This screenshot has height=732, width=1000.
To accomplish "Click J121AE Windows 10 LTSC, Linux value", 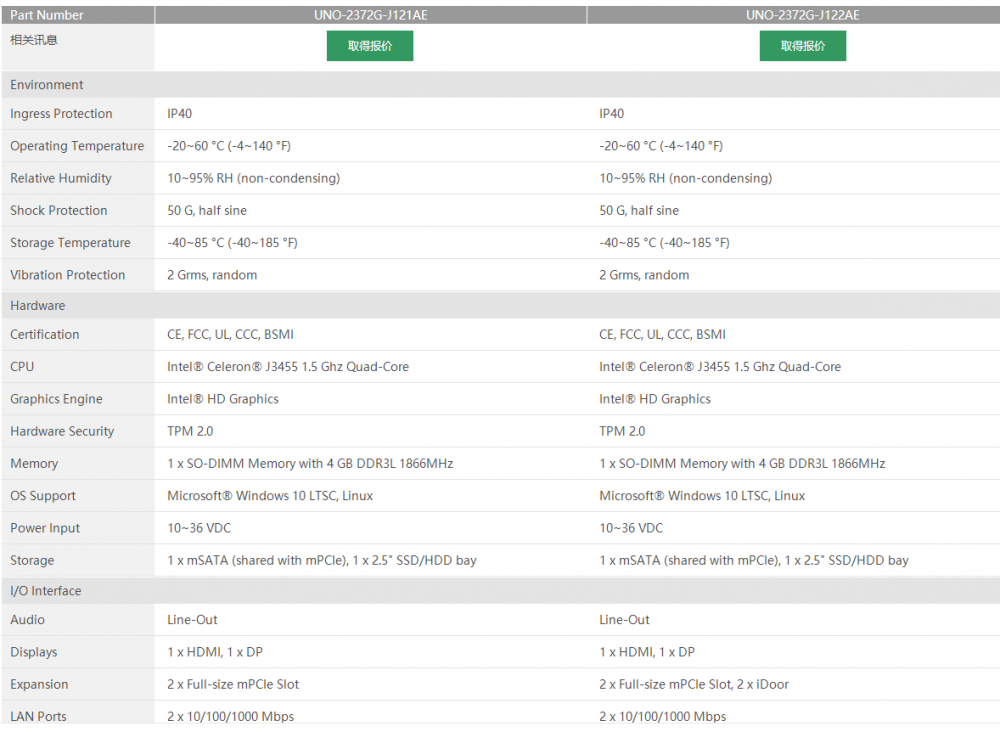I will click(270, 495).
